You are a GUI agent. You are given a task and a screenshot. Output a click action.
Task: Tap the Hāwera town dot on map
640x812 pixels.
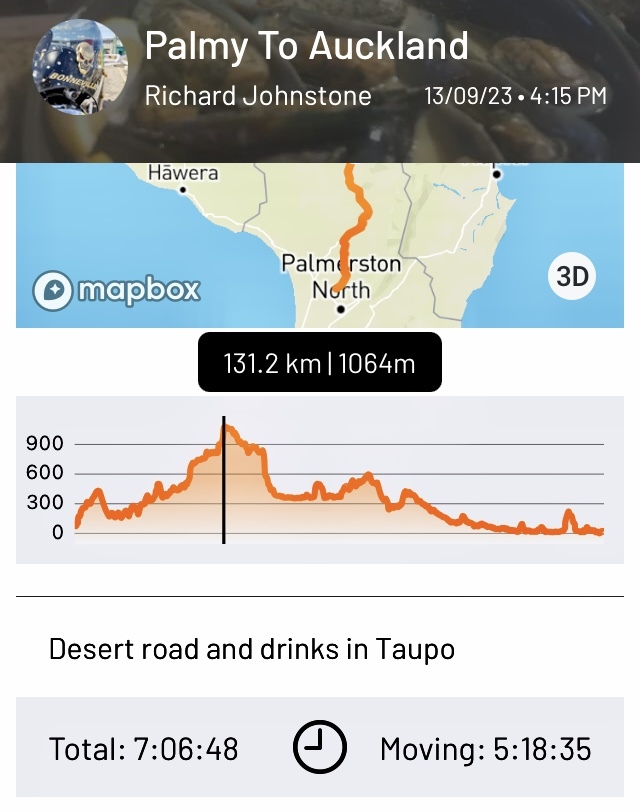click(x=182, y=189)
